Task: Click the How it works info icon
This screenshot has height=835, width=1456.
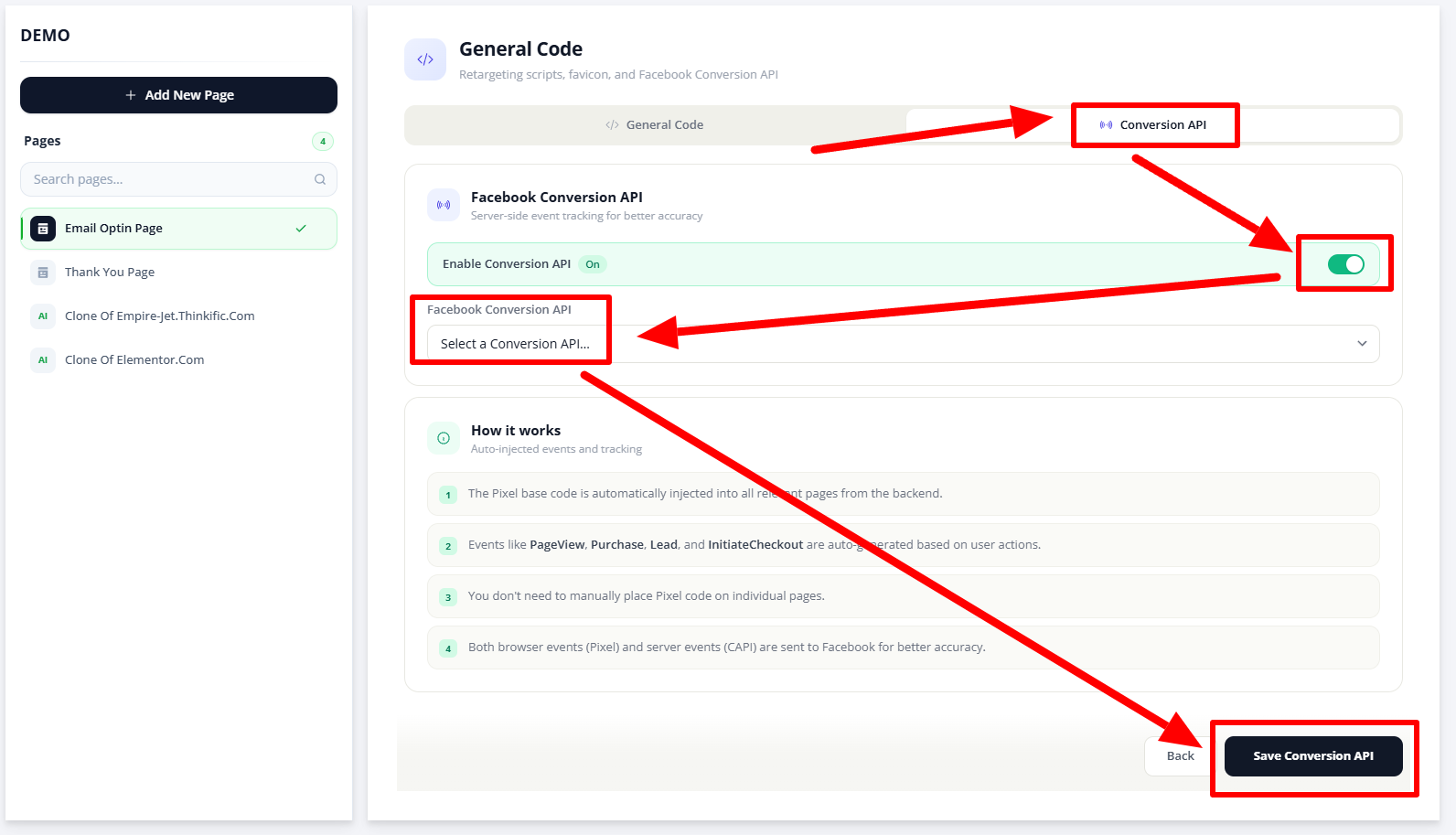Action: coord(444,438)
